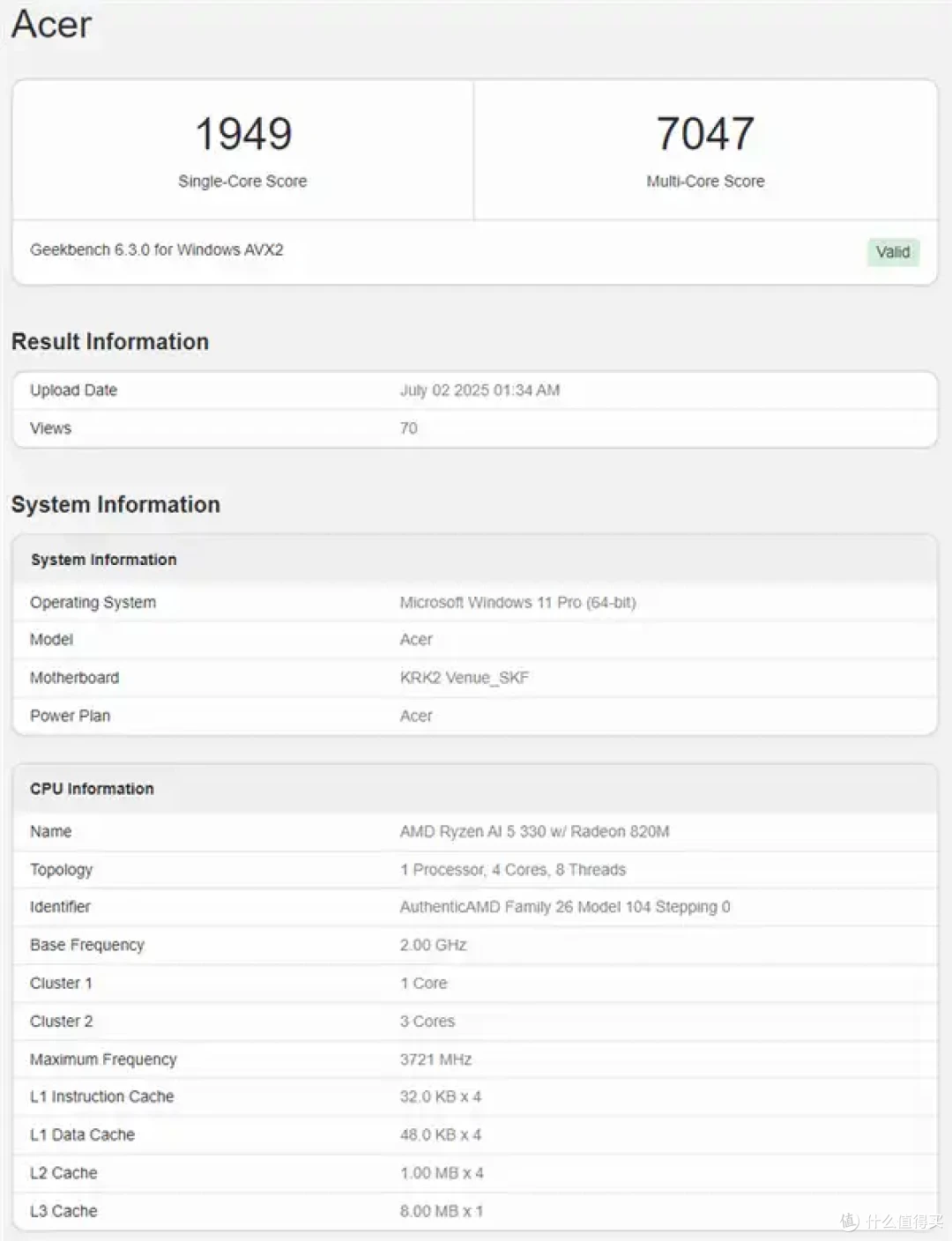Click the System Information table header
Screen dimensions: 952x1241
tap(475, 560)
